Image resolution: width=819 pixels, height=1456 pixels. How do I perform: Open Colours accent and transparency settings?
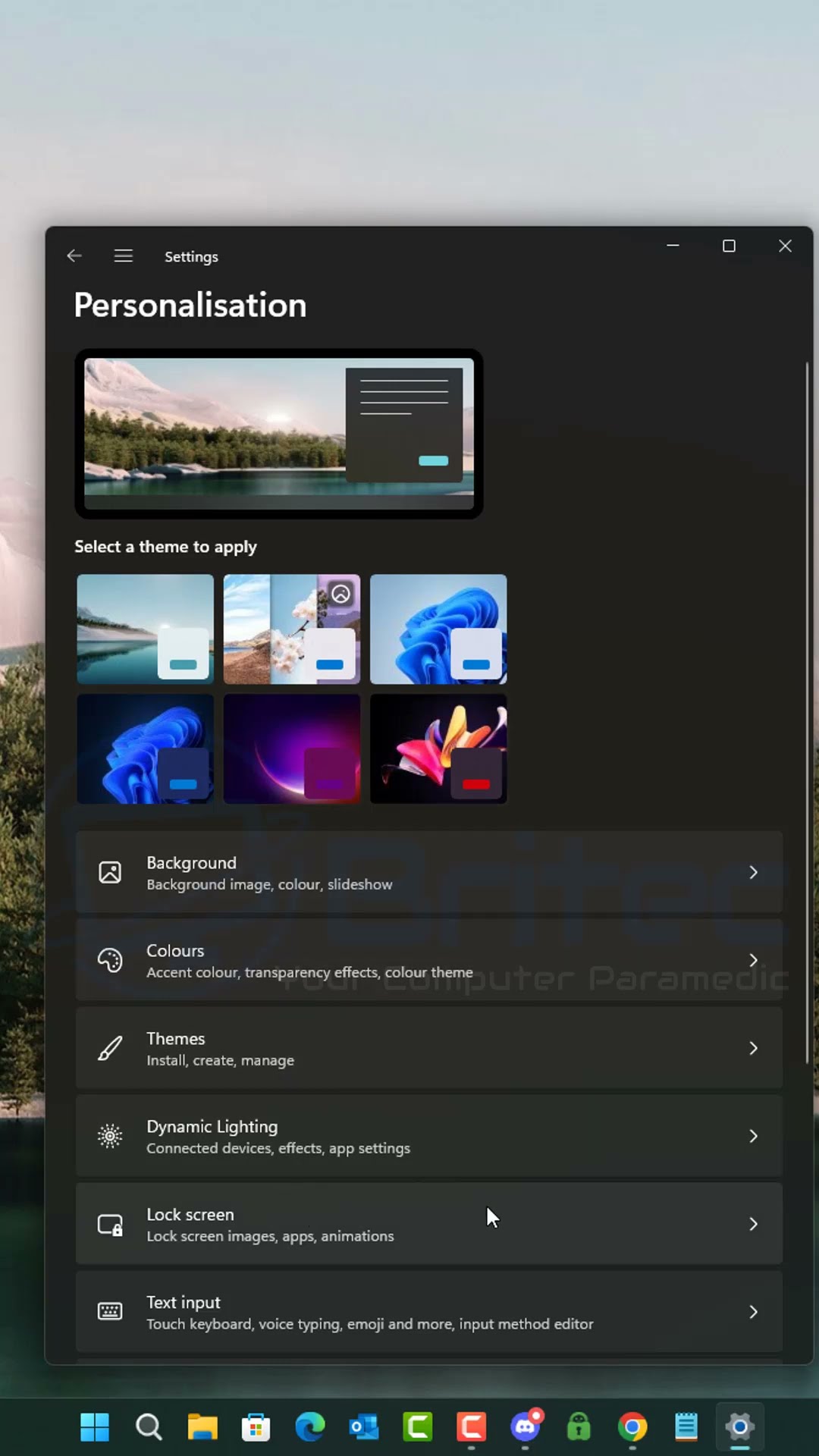[x=429, y=961]
